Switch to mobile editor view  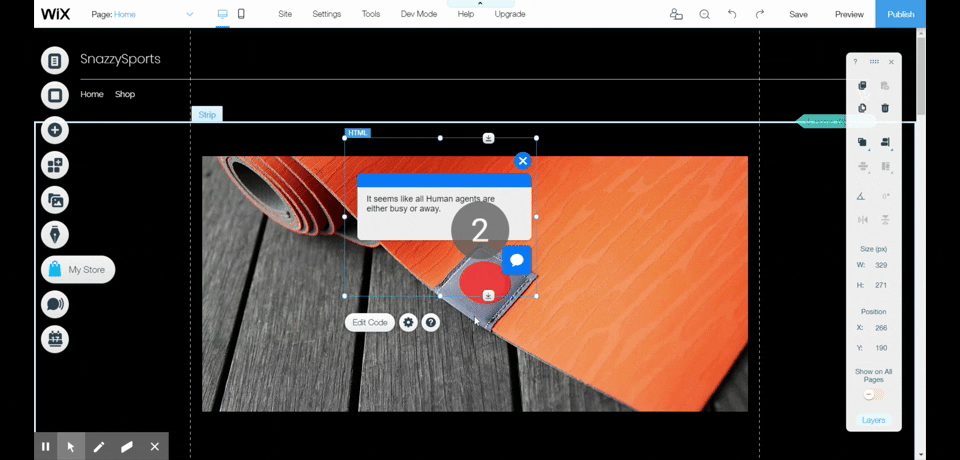coord(241,14)
